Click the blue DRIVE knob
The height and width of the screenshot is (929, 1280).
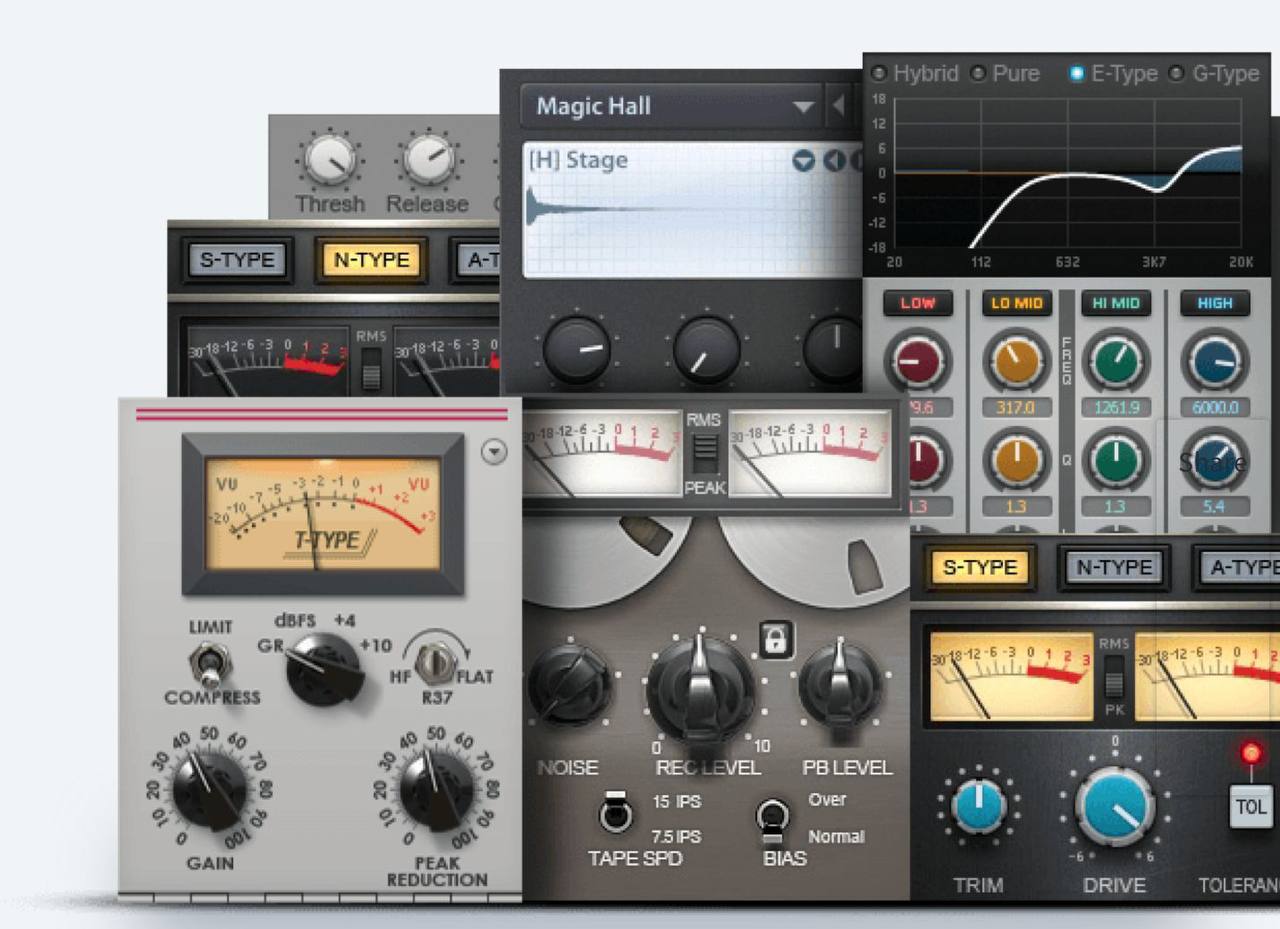[1114, 806]
